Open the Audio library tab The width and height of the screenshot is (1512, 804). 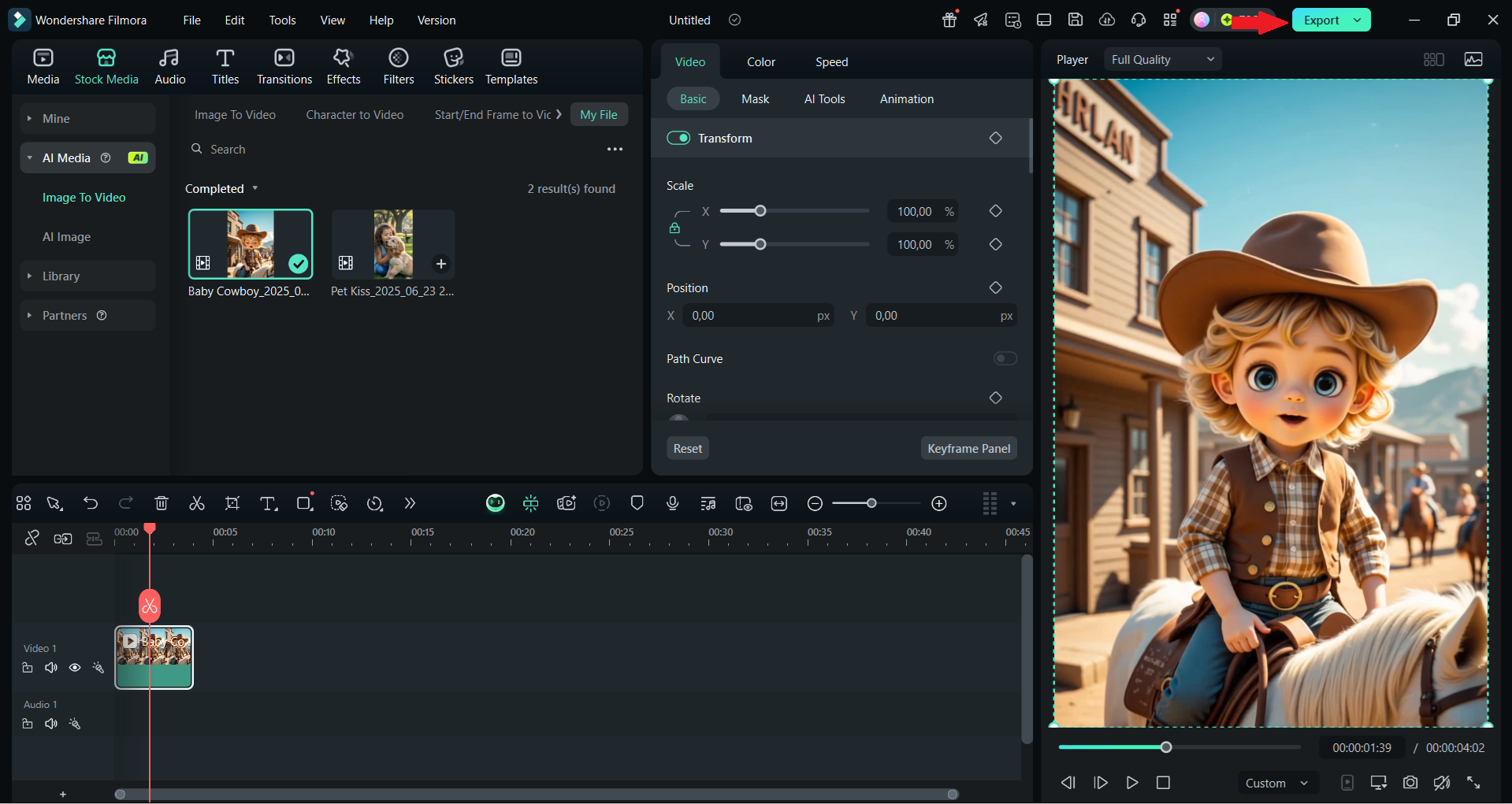point(169,67)
